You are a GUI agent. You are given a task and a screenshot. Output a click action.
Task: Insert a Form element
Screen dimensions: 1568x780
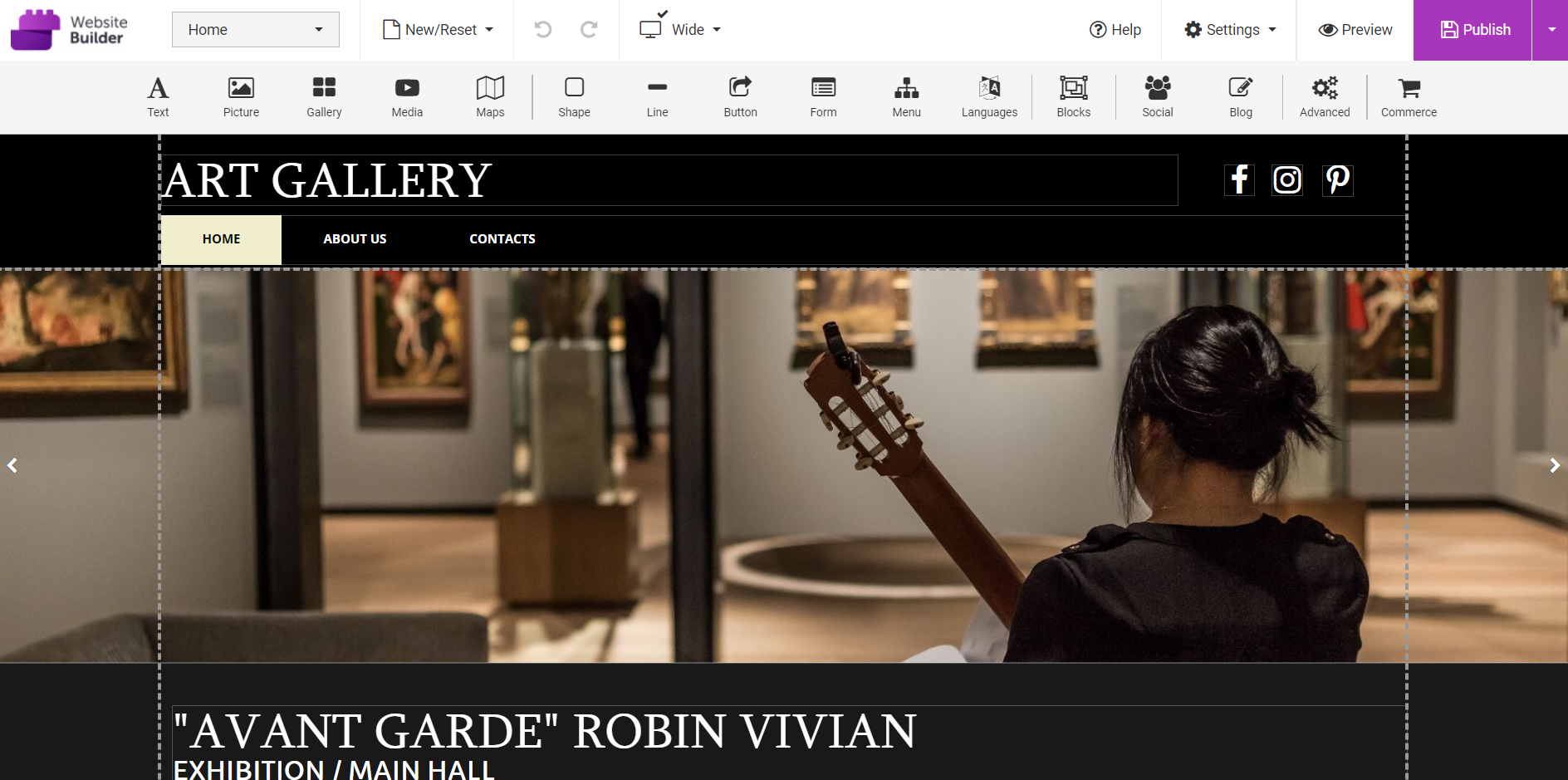click(x=823, y=97)
